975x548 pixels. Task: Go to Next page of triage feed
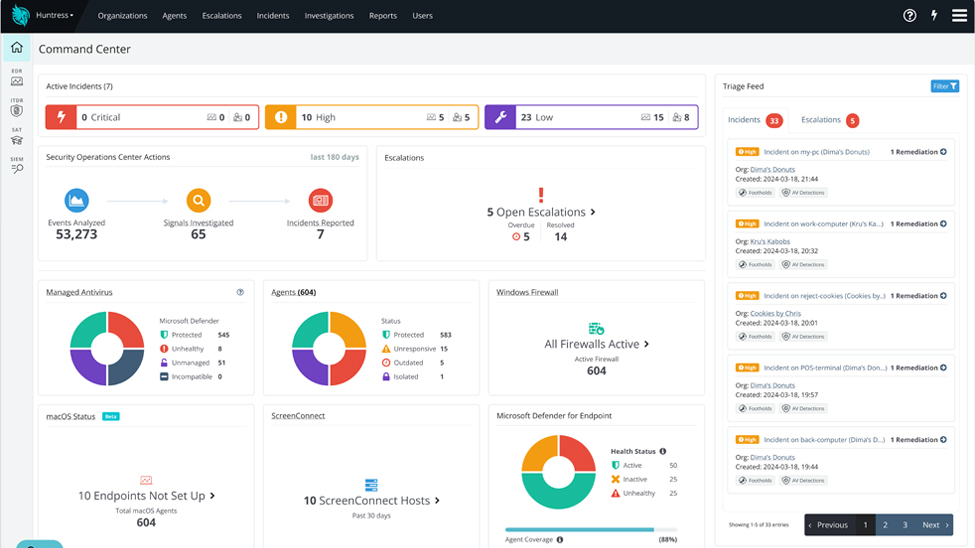[935, 525]
